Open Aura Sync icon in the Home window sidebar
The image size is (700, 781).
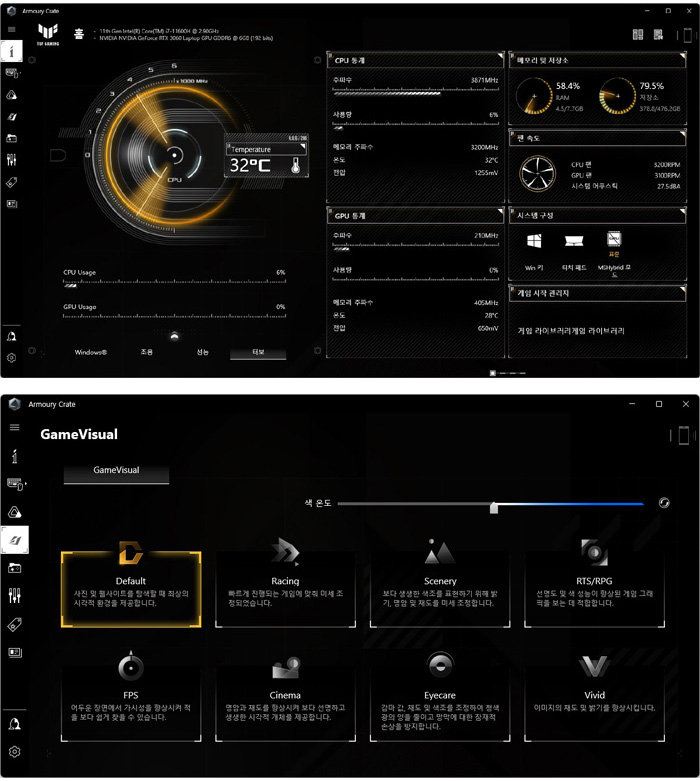point(11,95)
